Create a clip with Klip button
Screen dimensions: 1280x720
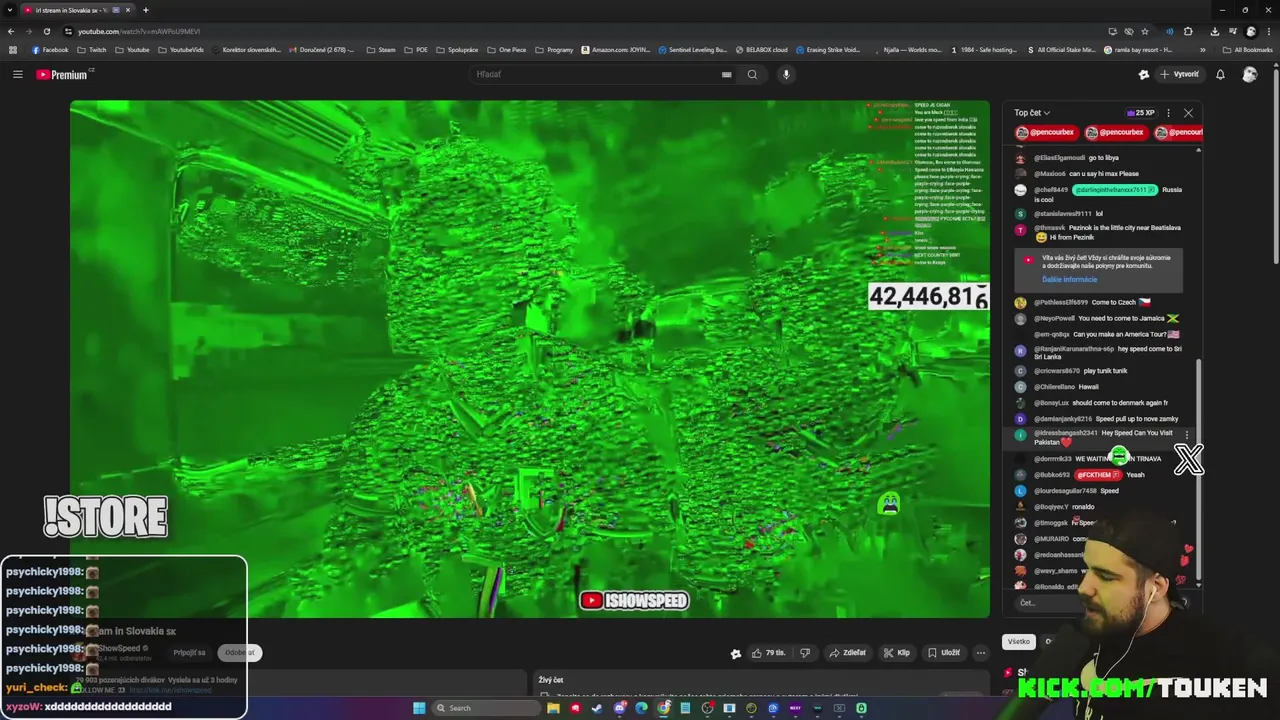pyautogui.click(x=897, y=653)
